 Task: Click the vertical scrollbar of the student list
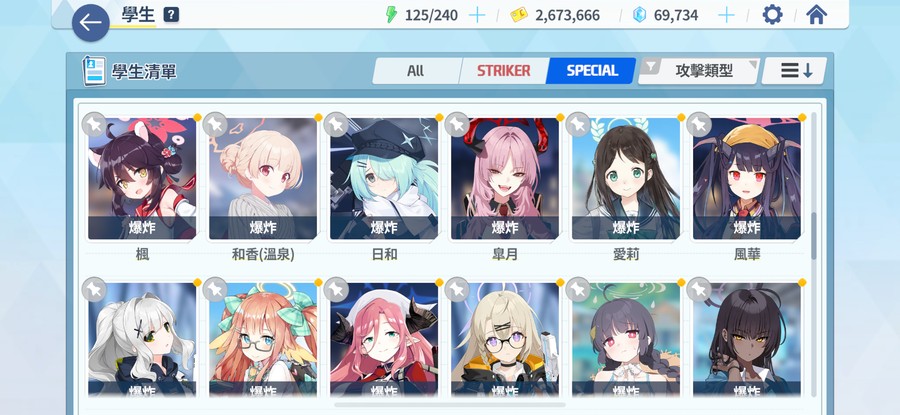click(814, 235)
